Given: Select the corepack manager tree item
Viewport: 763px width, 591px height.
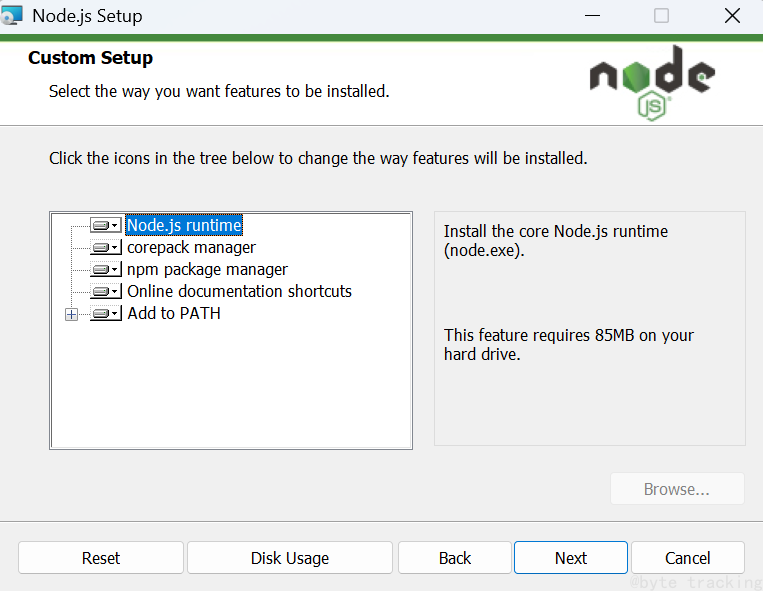Looking at the screenshot, I should coord(191,248).
